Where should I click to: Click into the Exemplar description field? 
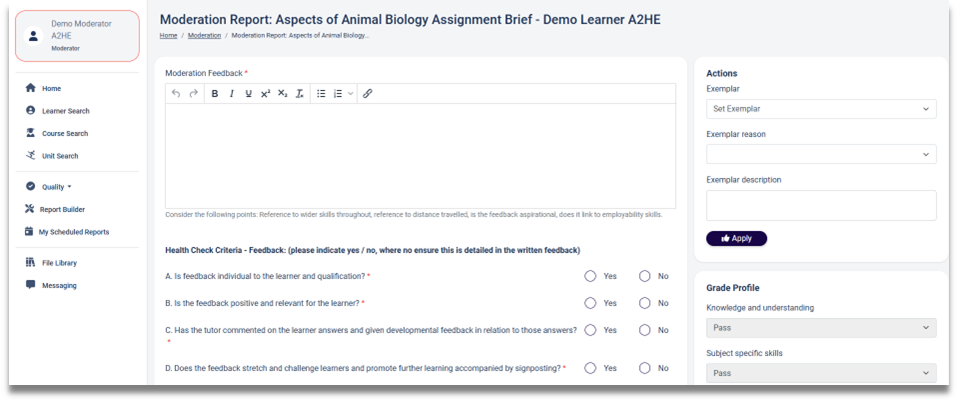pyautogui.click(x=820, y=205)
